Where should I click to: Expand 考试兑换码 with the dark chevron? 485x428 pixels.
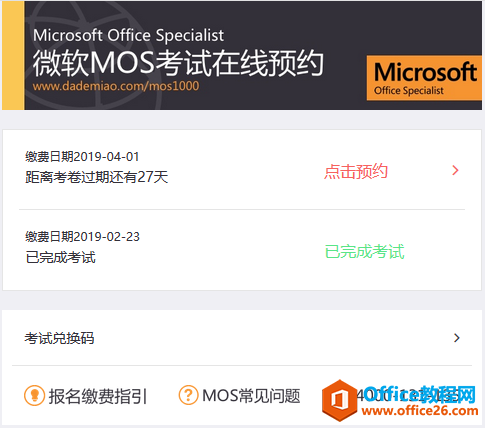[457, 338]
